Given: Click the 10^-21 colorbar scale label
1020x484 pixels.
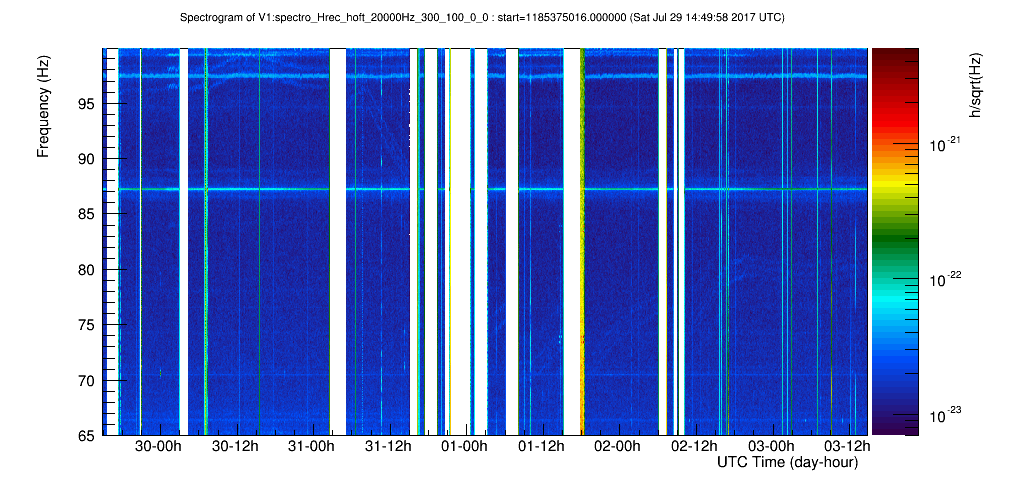Looking at the screenshot, I should coord(944,146).
